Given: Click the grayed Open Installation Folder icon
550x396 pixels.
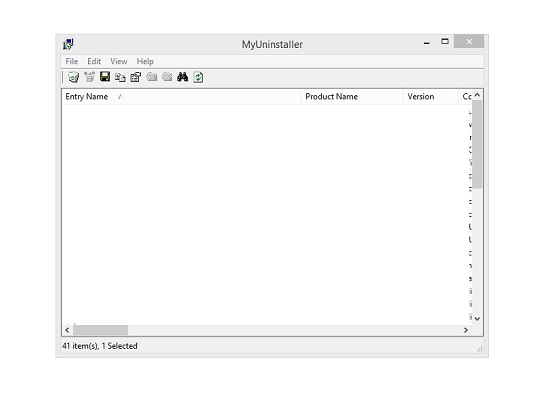Looking at the screenshot, I should (152, 76).
